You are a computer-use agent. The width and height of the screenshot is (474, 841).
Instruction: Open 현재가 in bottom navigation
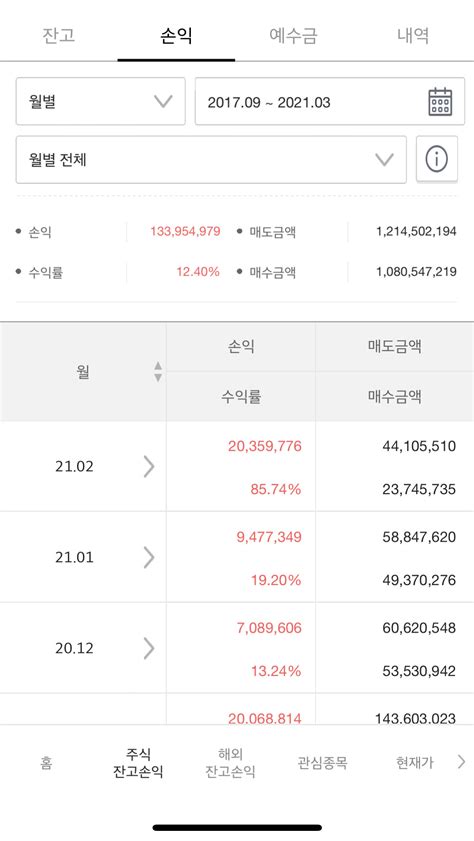click(x=414, y=762)
